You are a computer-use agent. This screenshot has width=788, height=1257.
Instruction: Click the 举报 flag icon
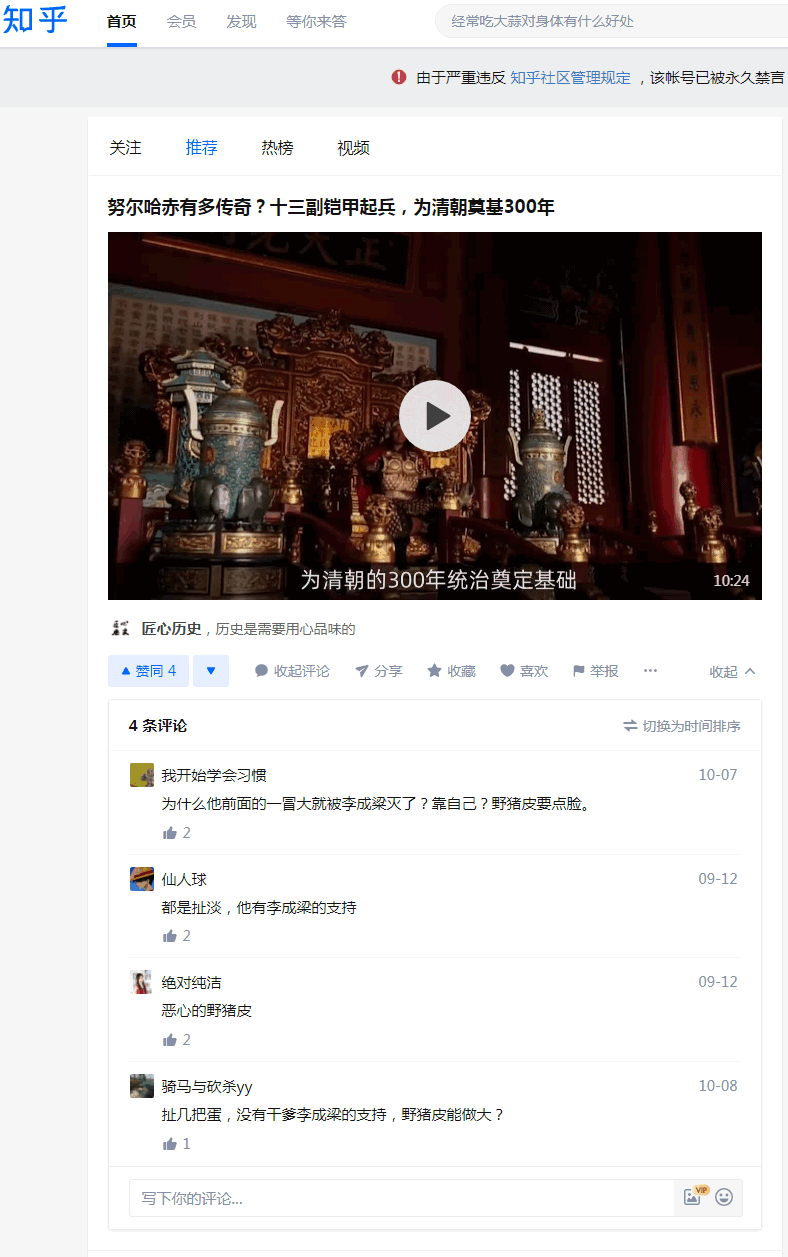point(578,671)
